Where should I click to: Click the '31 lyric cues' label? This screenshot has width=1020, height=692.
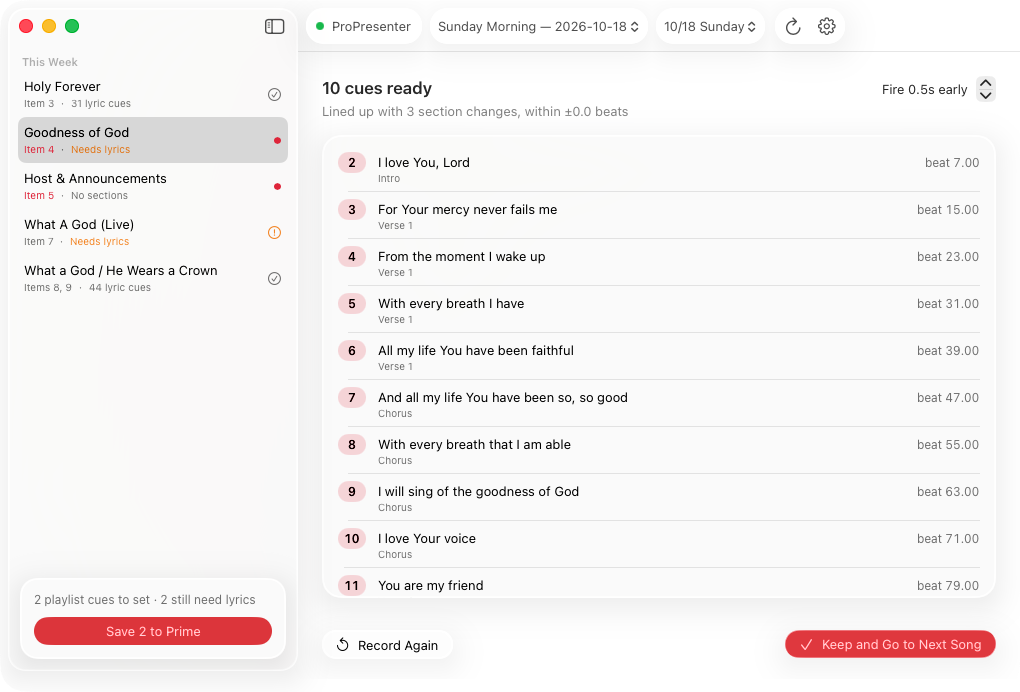coord(101,103)
